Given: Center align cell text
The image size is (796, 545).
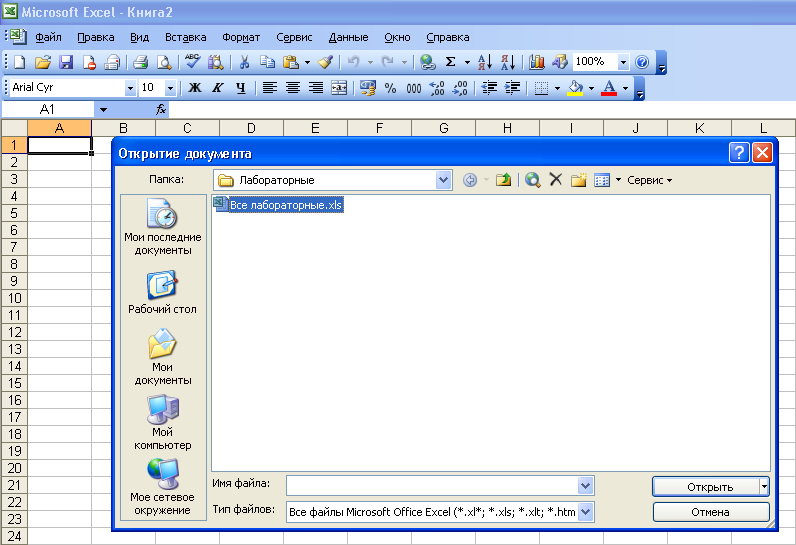Looking at the screenshot, I should 292,88.
